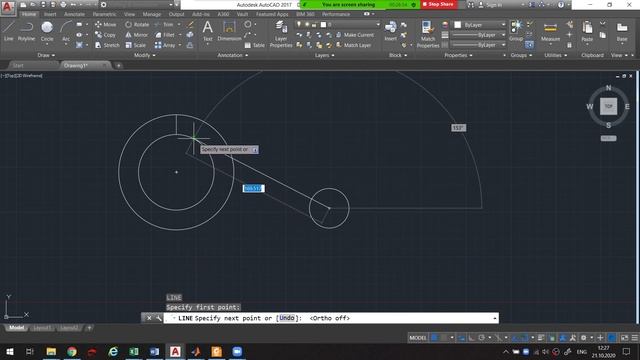Image resolution: width=640 pixels, height=360 pixels.
Task: Switch to the Manage ribbon tab
Action: click(152, 14)
